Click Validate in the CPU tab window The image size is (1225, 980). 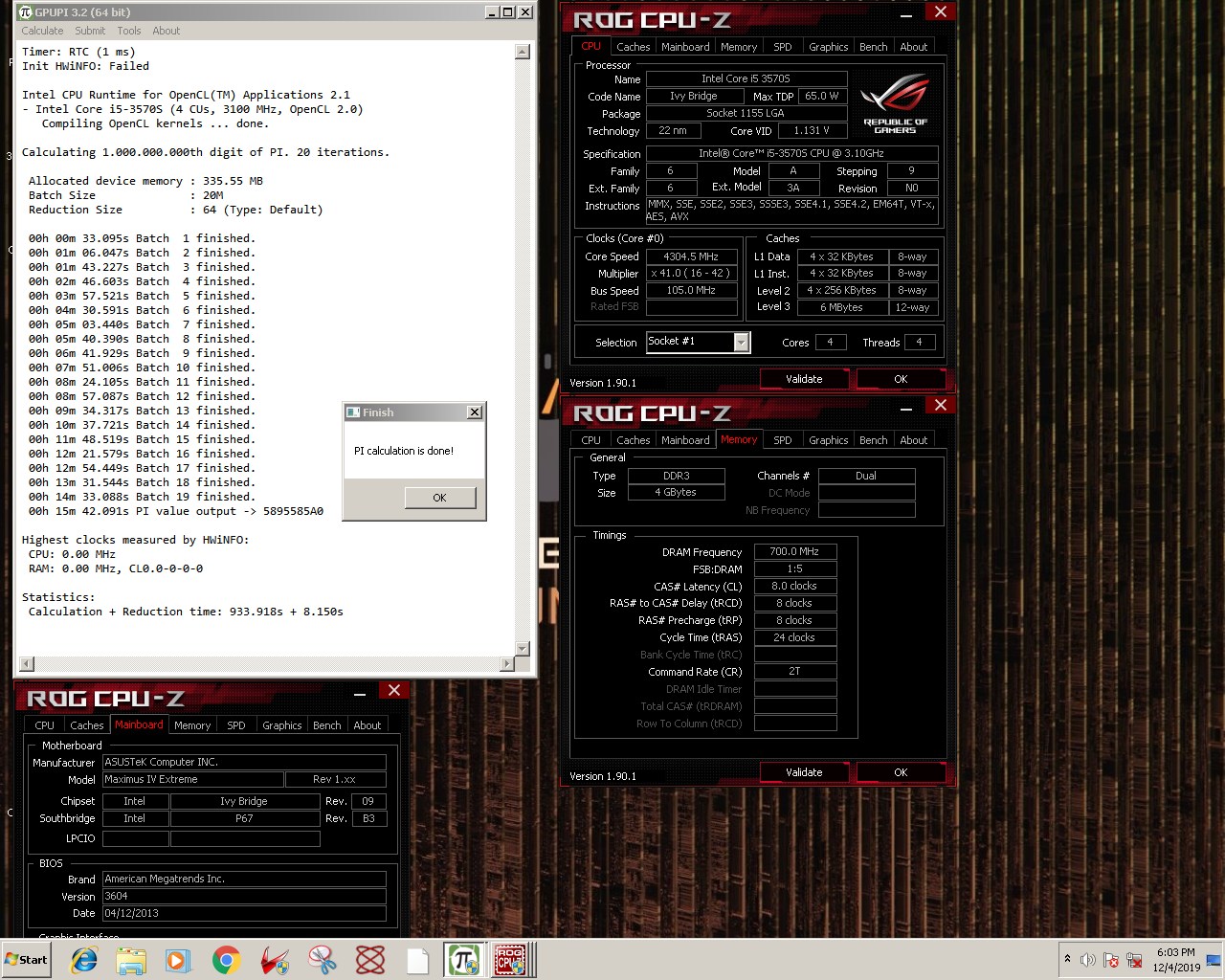coord(804,379)
